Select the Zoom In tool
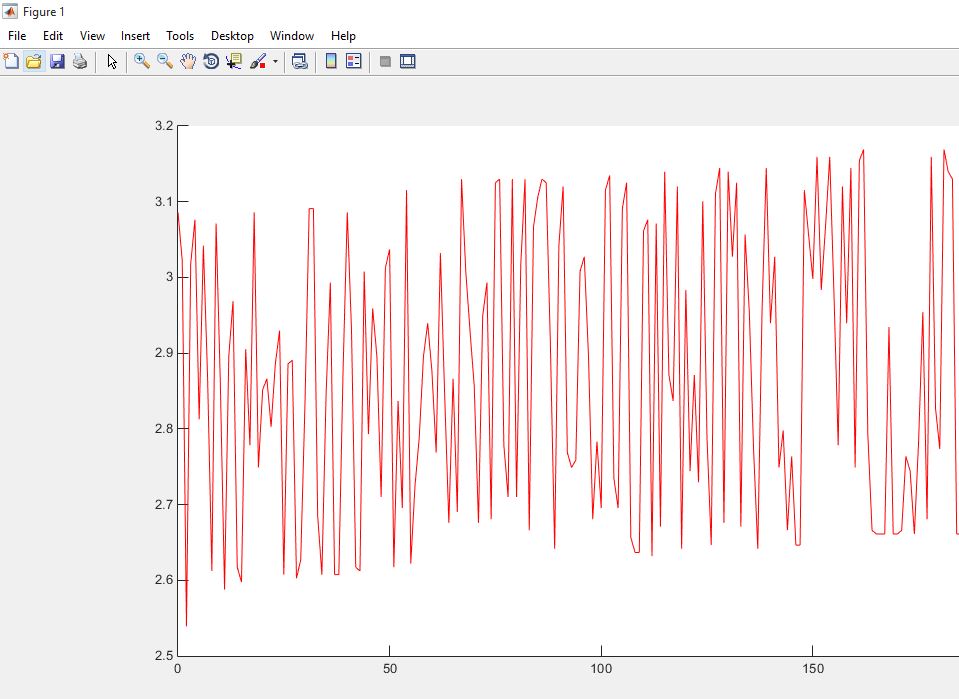This screenshot has height=699, width=959. [x=140, y=60]
